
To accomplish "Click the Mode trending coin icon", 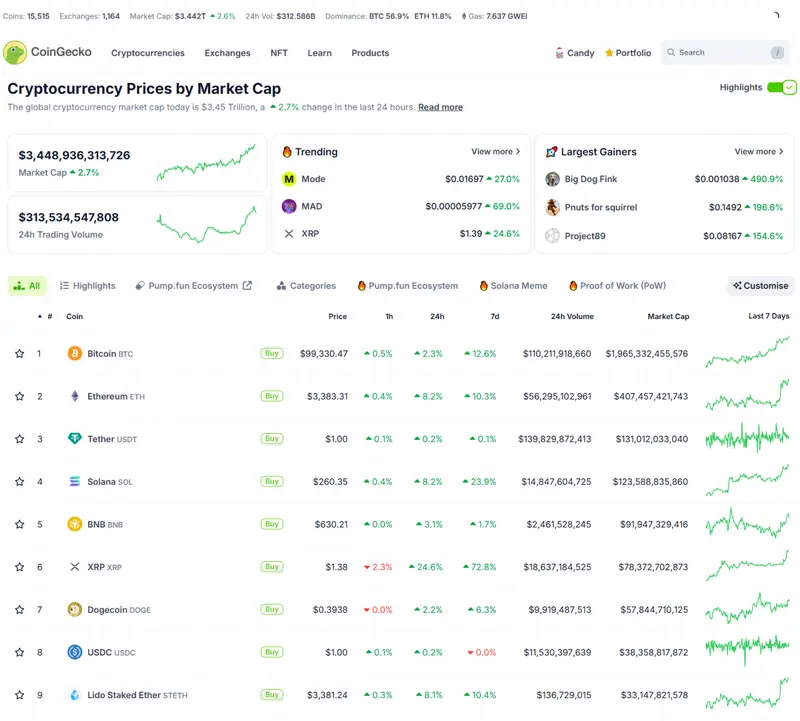I will [289, 179].
